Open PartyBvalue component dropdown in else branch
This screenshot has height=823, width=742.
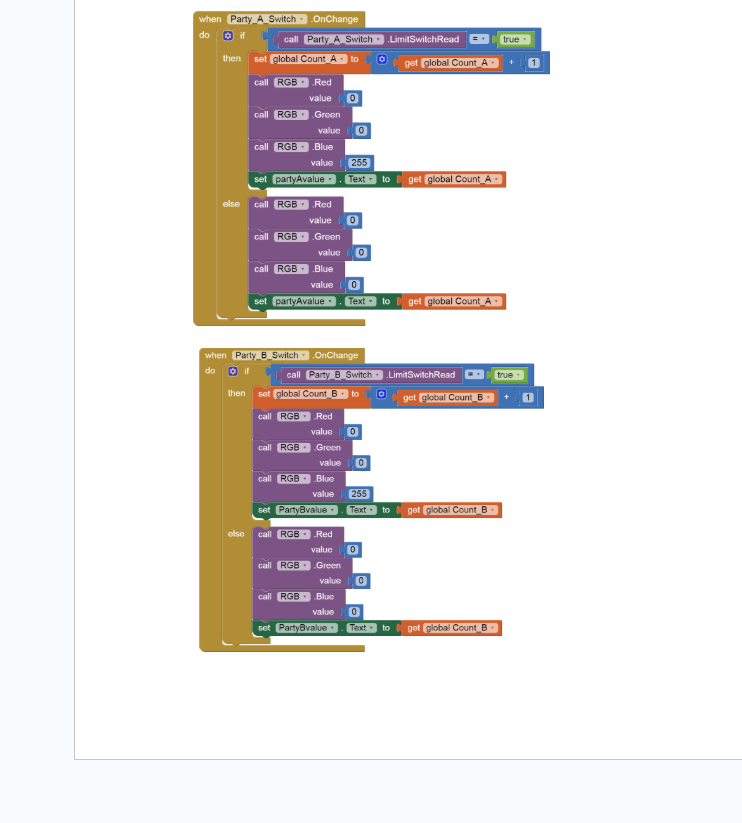pos(306,628)
